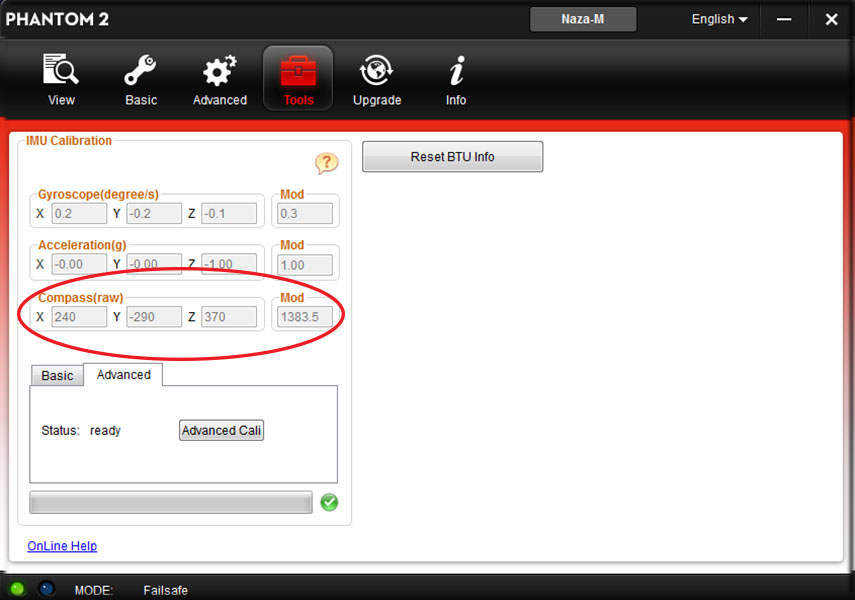
Task: Click the IMU Calibration help question mark
Action: [326, 163]
